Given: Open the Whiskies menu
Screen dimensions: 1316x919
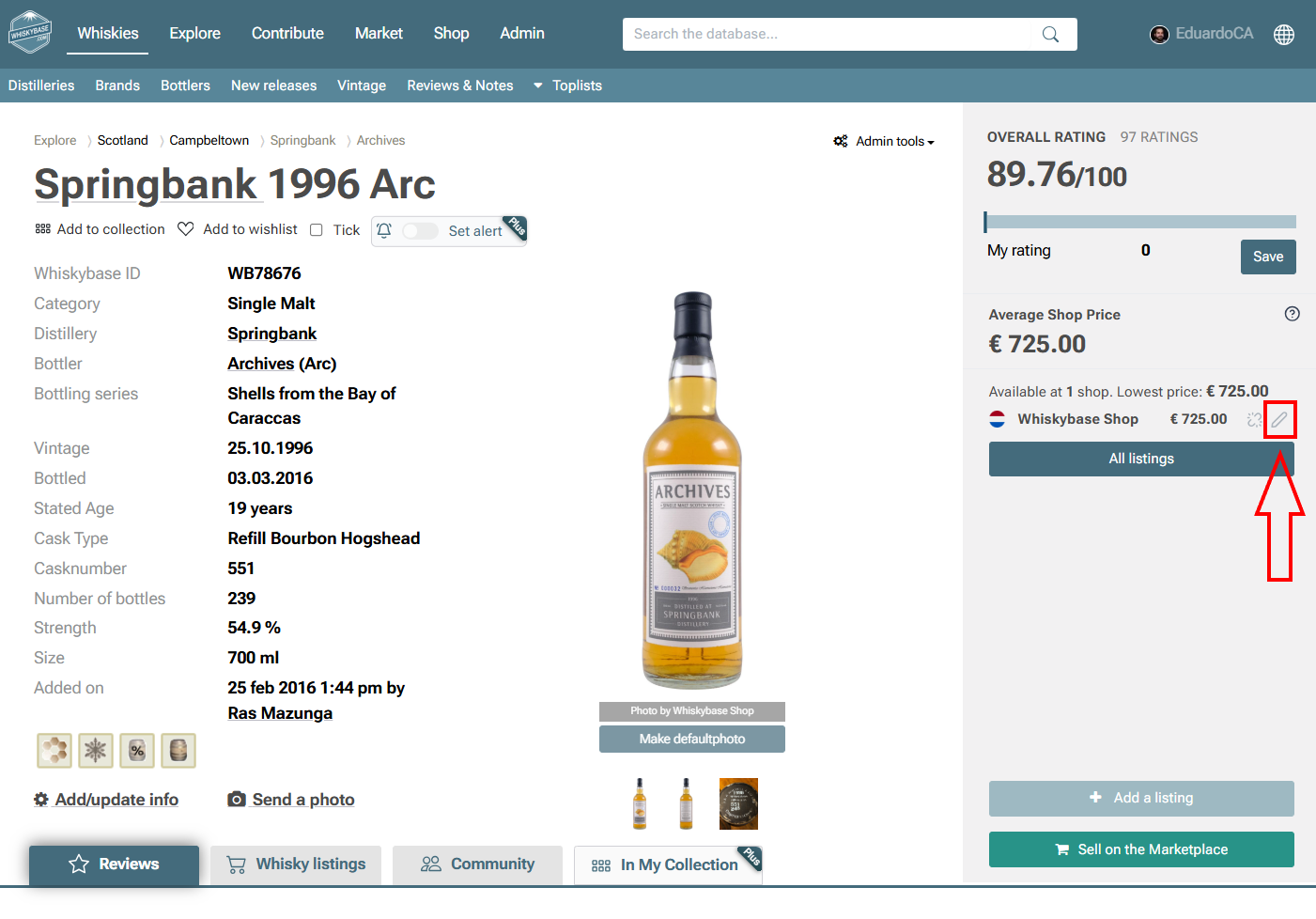Looking at the screenshot, I should 108,33.
